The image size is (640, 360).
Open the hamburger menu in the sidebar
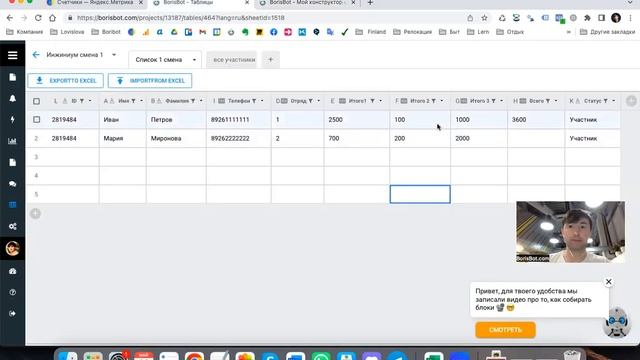tap(12, 55)
